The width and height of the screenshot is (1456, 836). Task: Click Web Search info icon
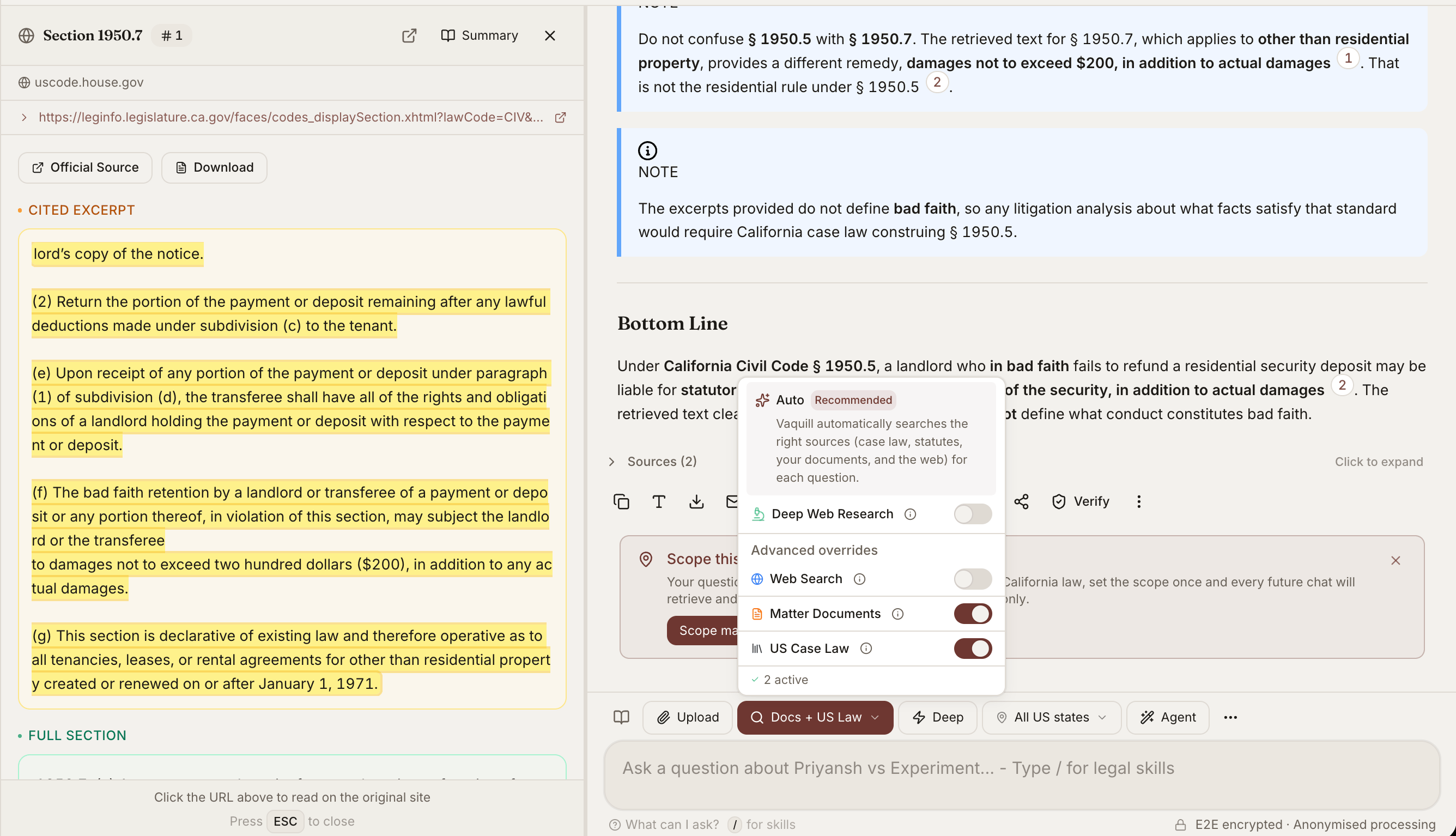coord(859,579)
